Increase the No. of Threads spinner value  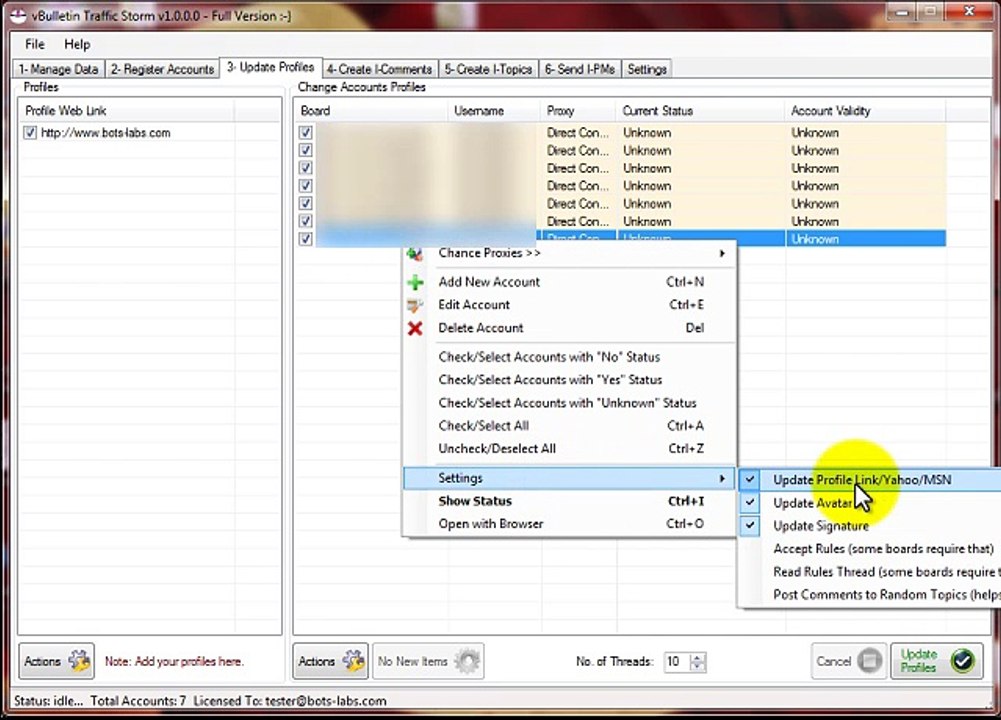pyautogui.click(x=698, y=657)
